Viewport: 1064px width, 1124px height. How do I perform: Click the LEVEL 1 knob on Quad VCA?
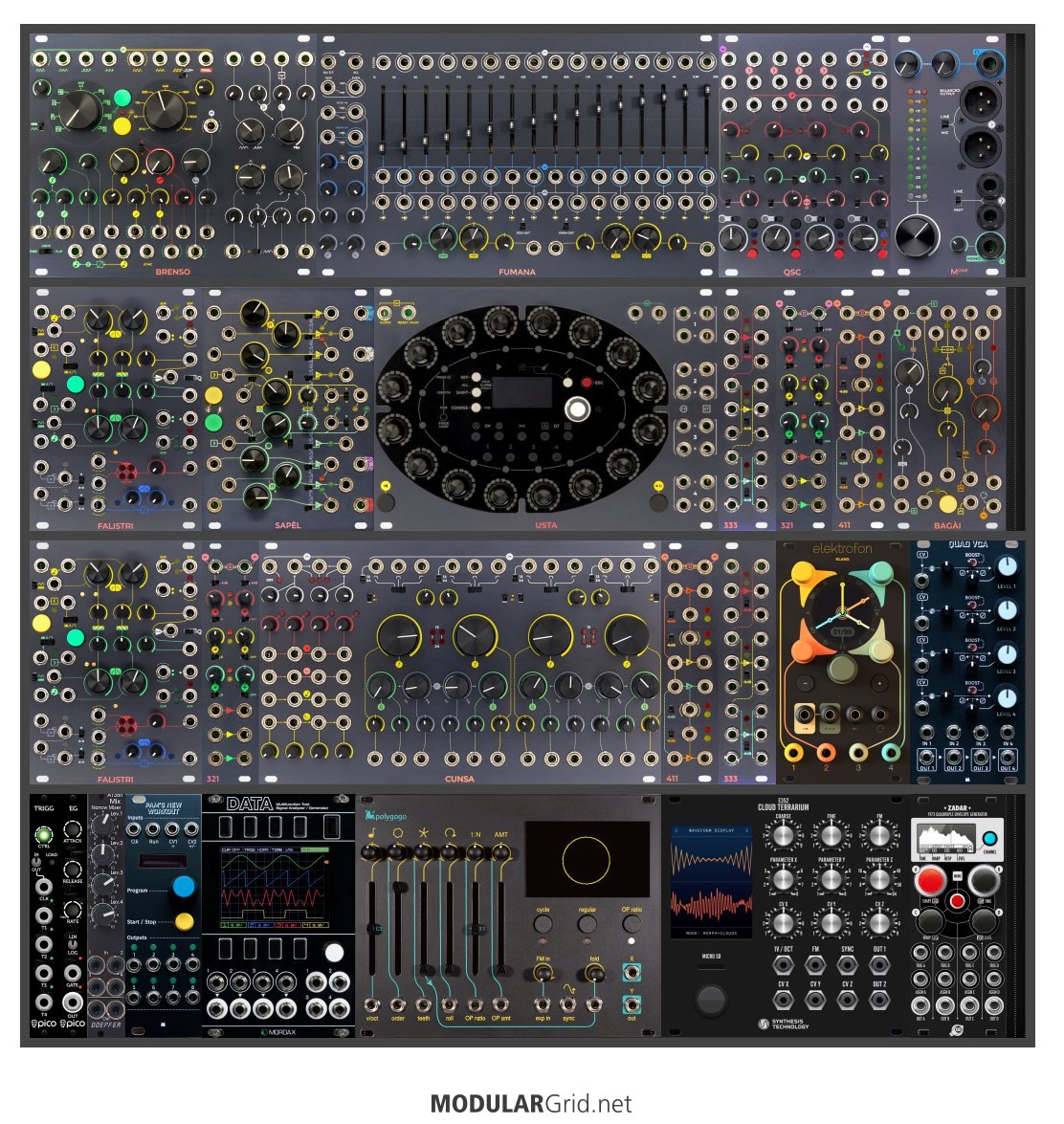click(x=1008, y=567)
